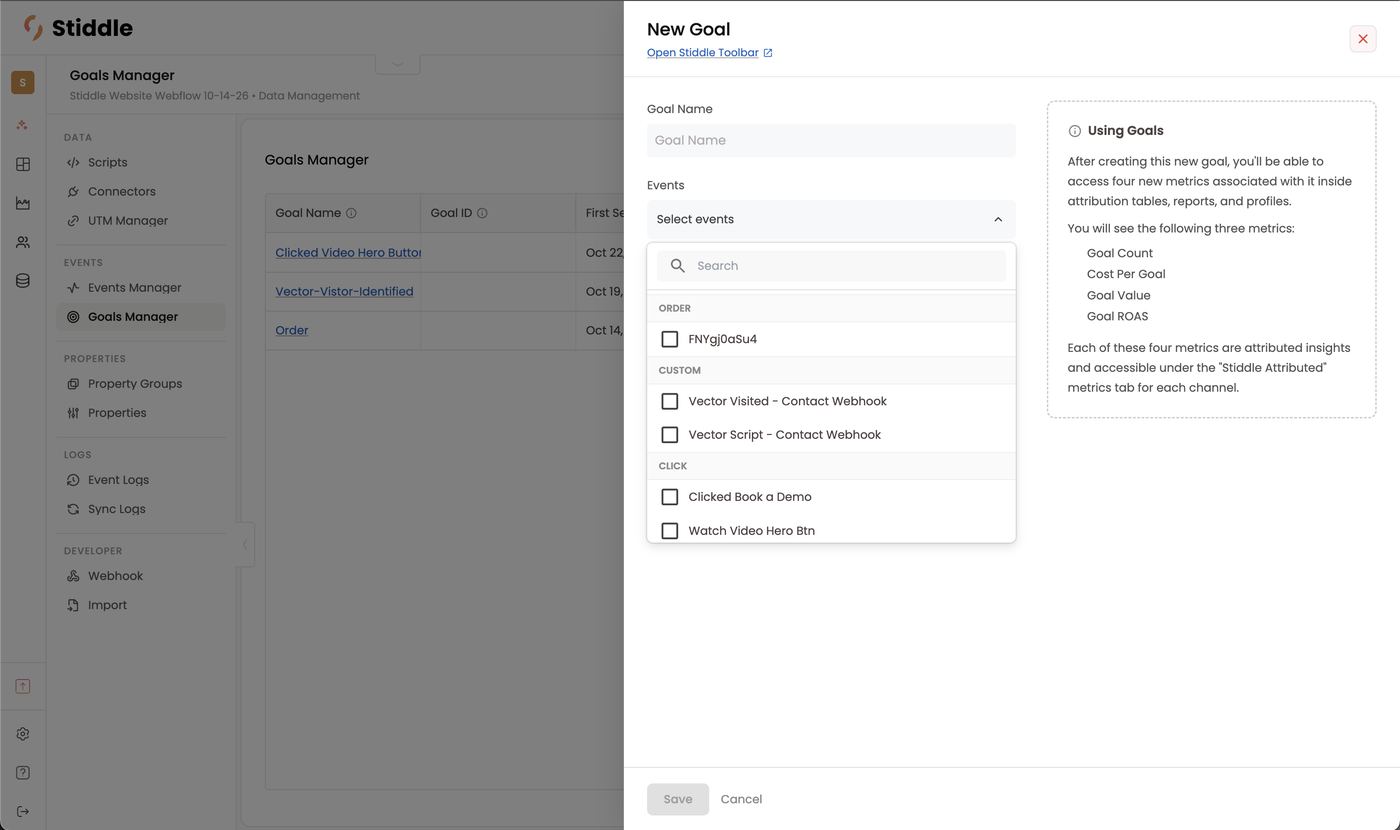
Task: Check the FNYgj0aSu4 order event checkbox
Action: coord(670,339)
